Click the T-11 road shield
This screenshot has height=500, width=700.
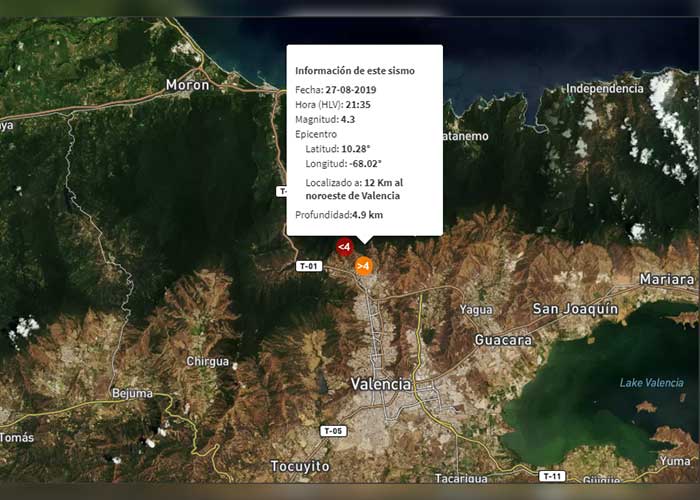(x=550, y=476)
